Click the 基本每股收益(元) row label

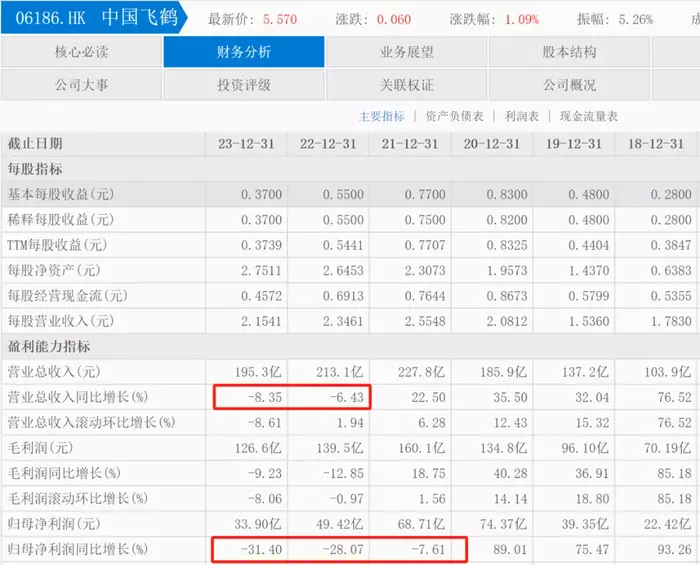pos(61,194)
